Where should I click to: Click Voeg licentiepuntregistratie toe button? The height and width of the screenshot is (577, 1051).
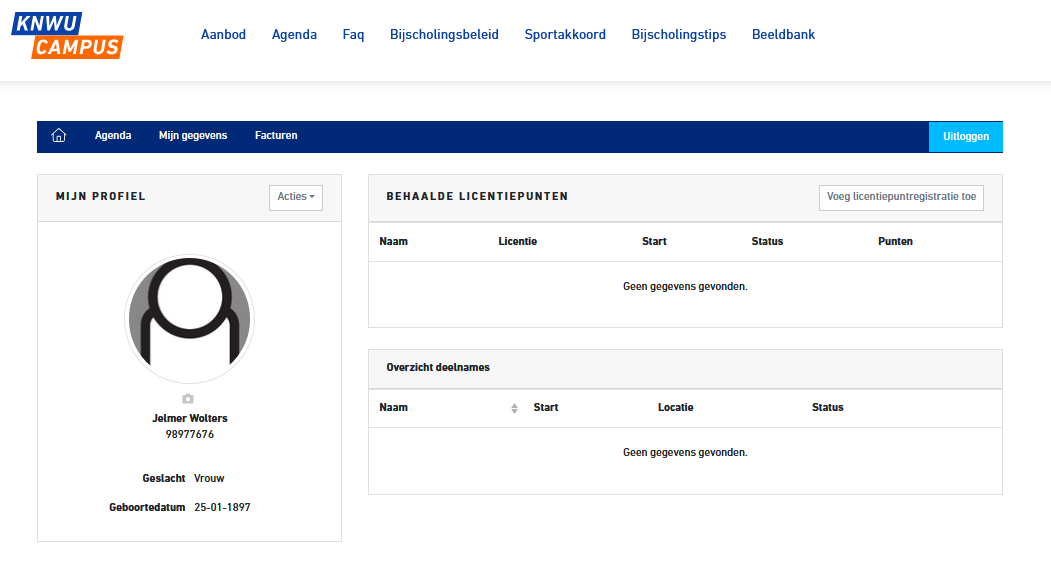901,197
